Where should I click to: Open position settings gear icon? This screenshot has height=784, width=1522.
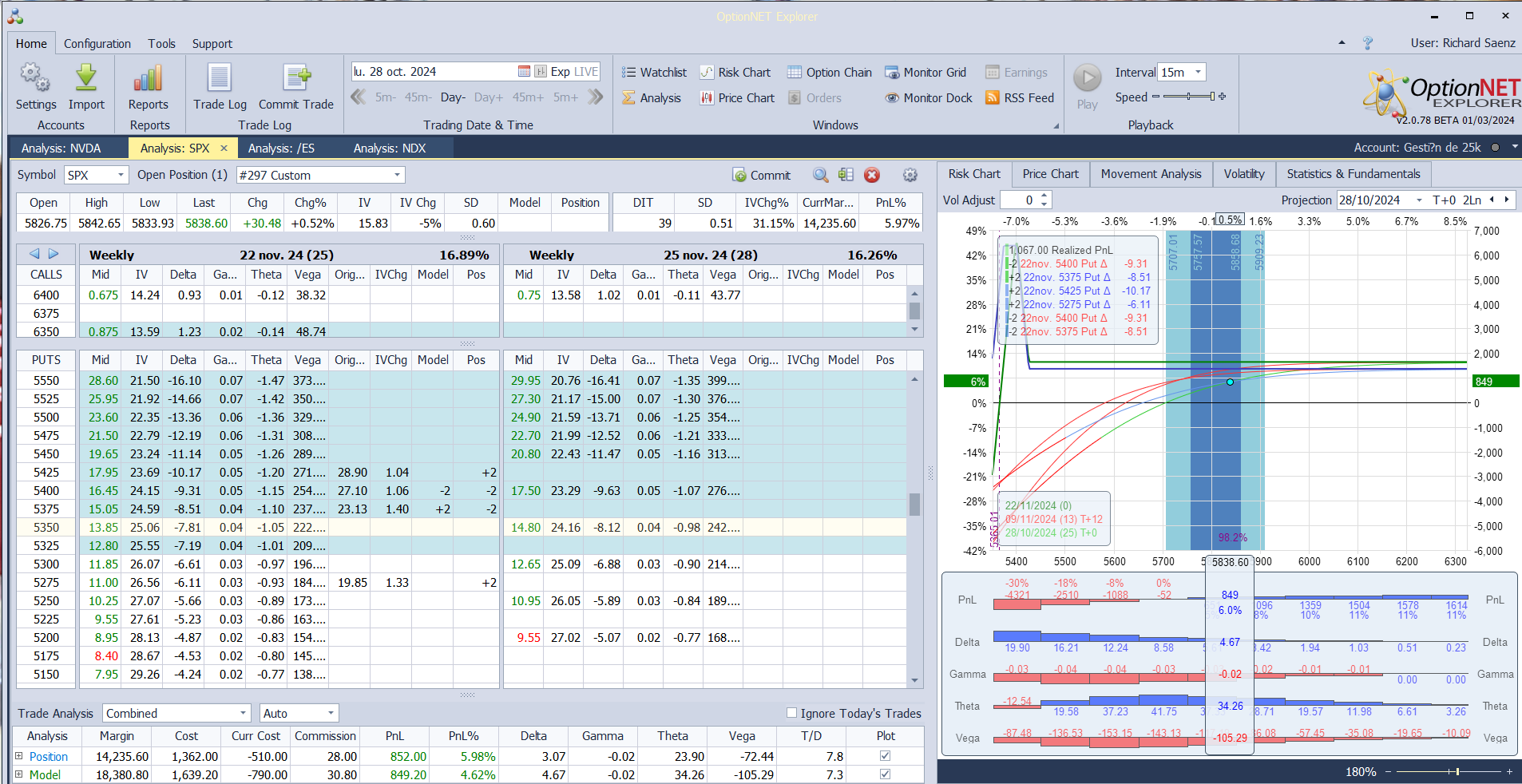coord(910,175)
